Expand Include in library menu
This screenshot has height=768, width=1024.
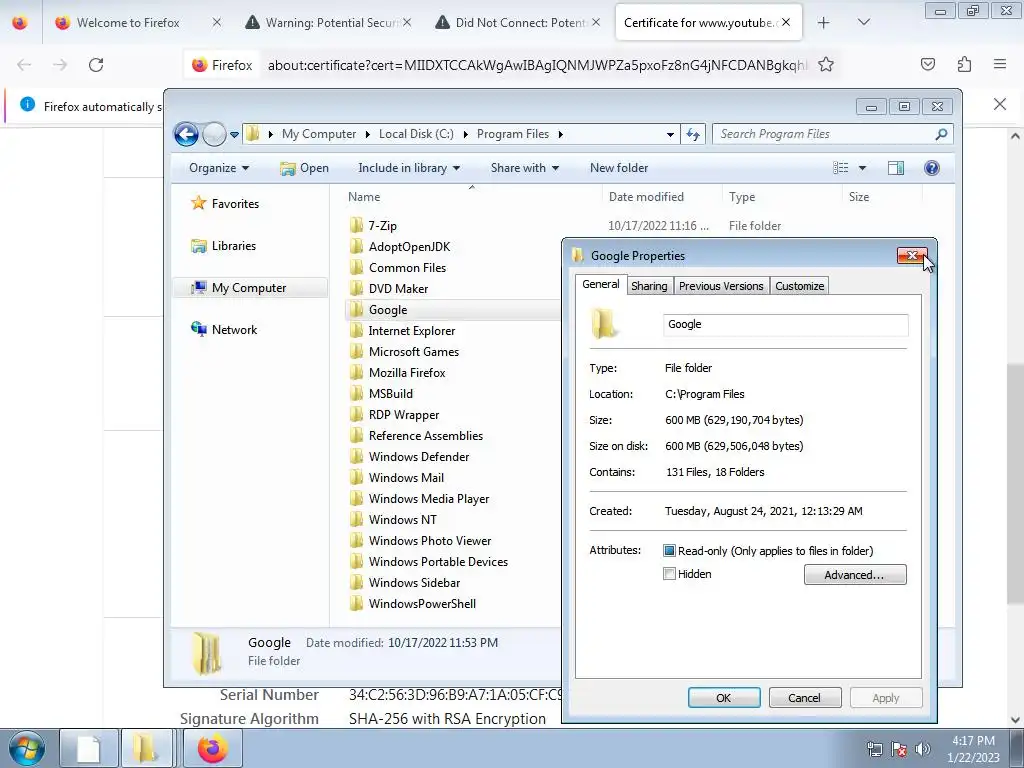pyautogui.click(x=409, y=168)
